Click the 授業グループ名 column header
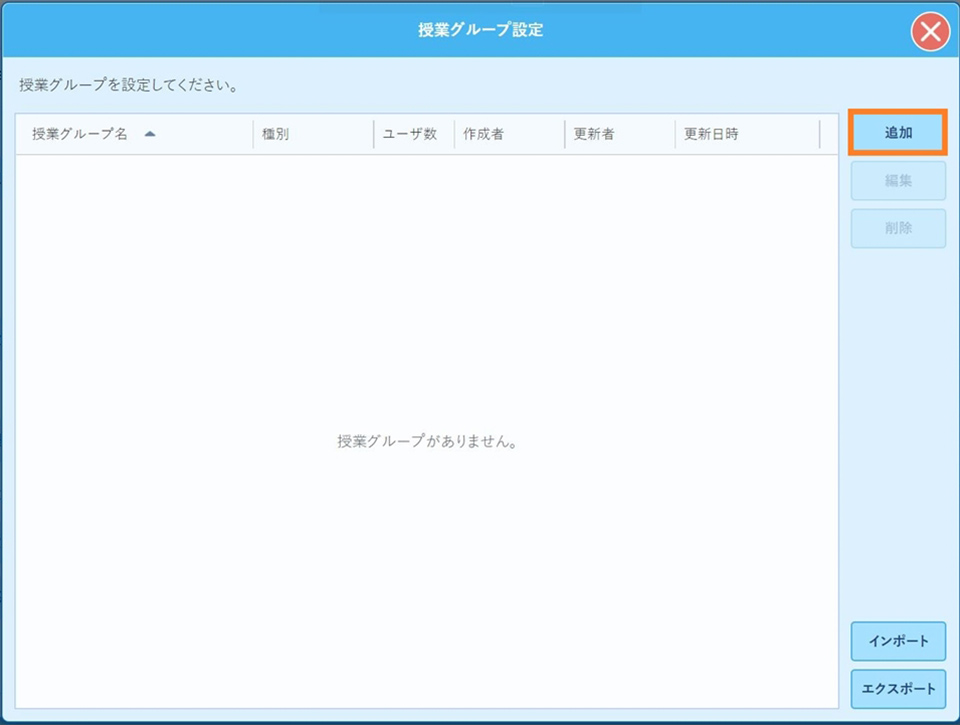This screenshot has width=960, height=725. pos(80,134)
